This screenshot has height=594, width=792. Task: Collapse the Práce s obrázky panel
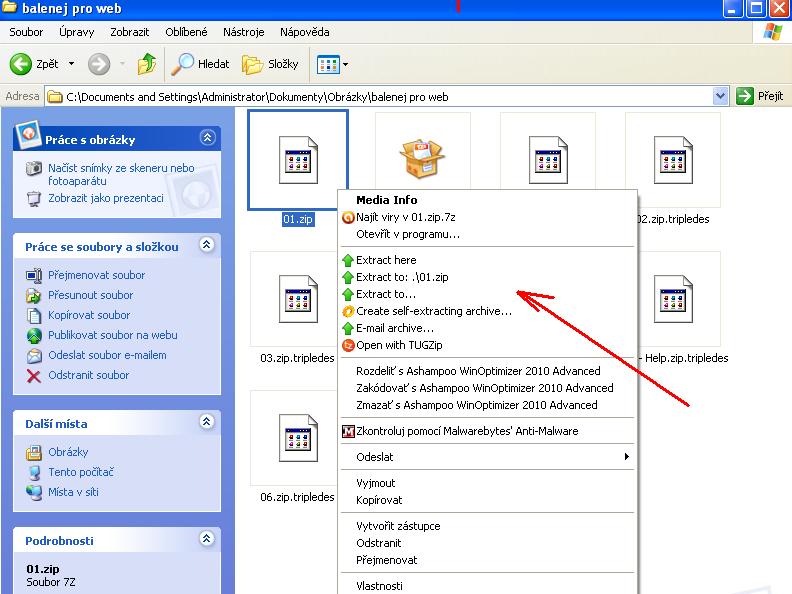(207, 139)
